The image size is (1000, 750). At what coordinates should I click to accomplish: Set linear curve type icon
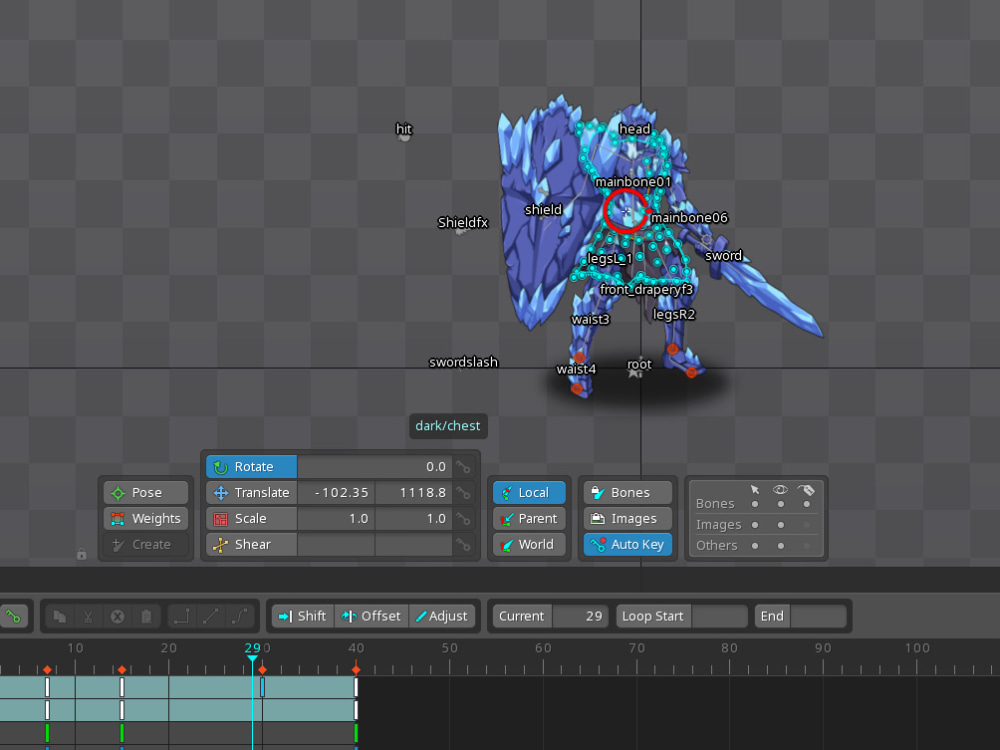pos(210,616)
